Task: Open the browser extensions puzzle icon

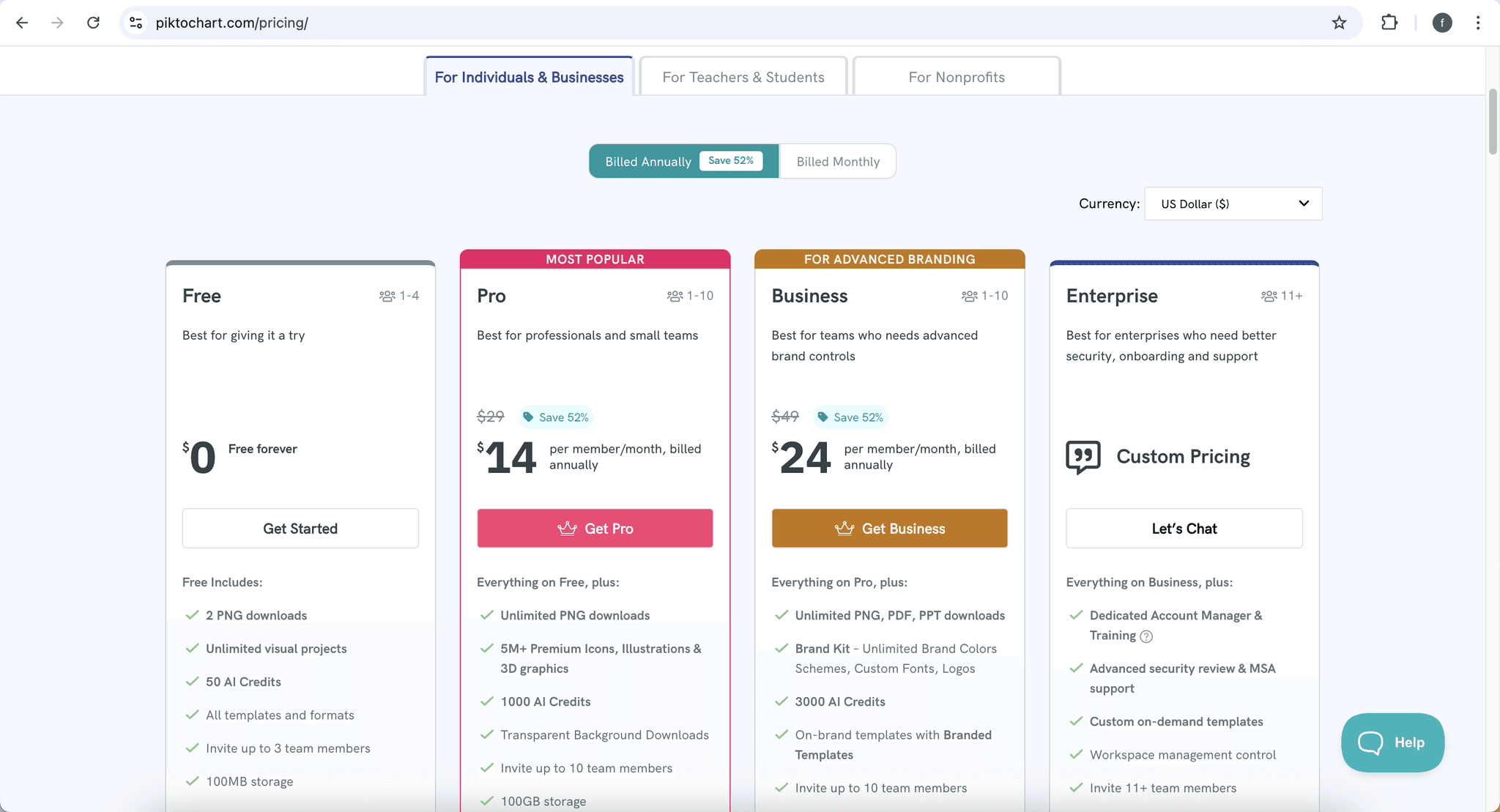Action: click(1389, 23)
